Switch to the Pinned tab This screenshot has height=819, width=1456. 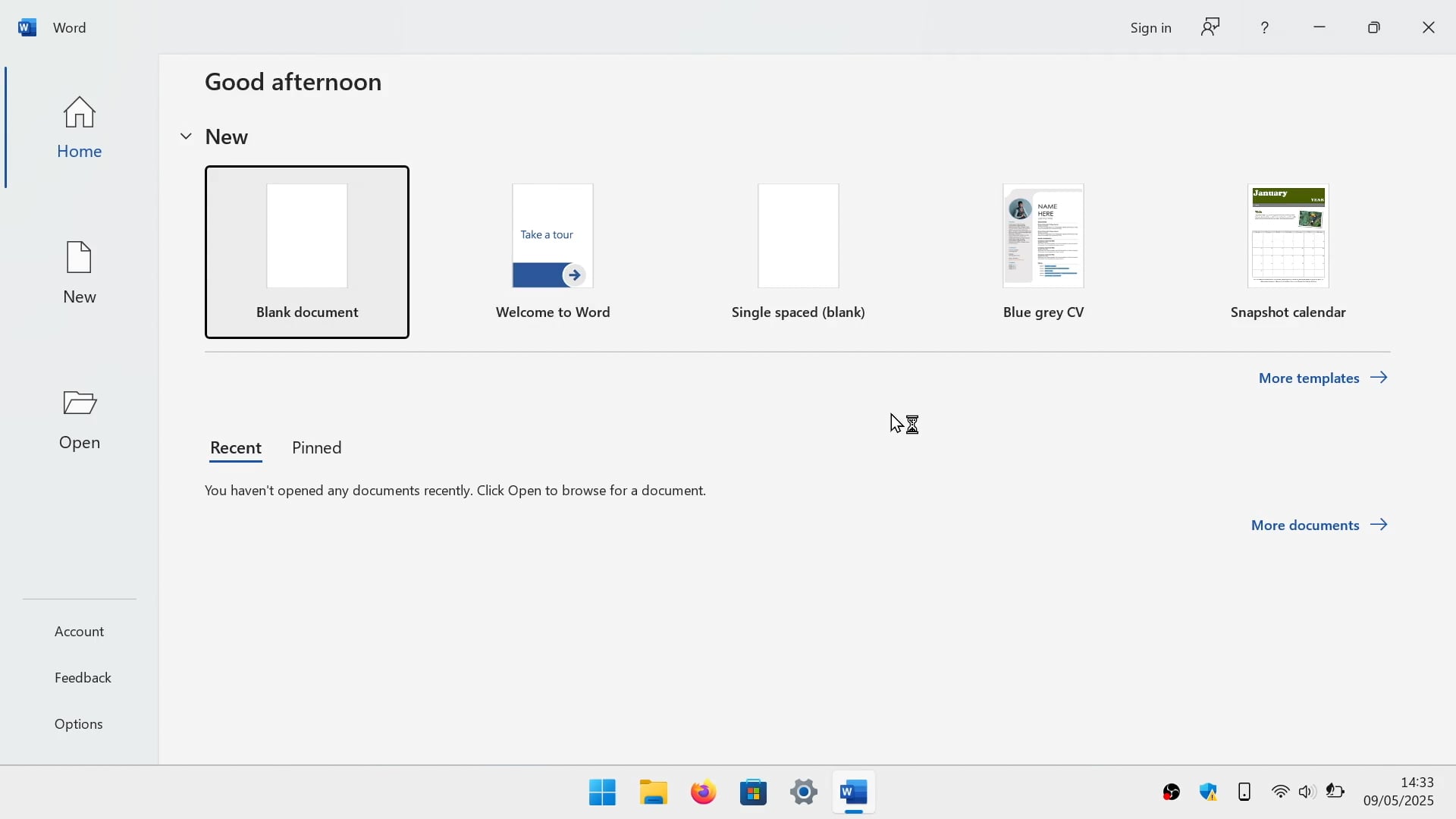click(x=316, y=448)
